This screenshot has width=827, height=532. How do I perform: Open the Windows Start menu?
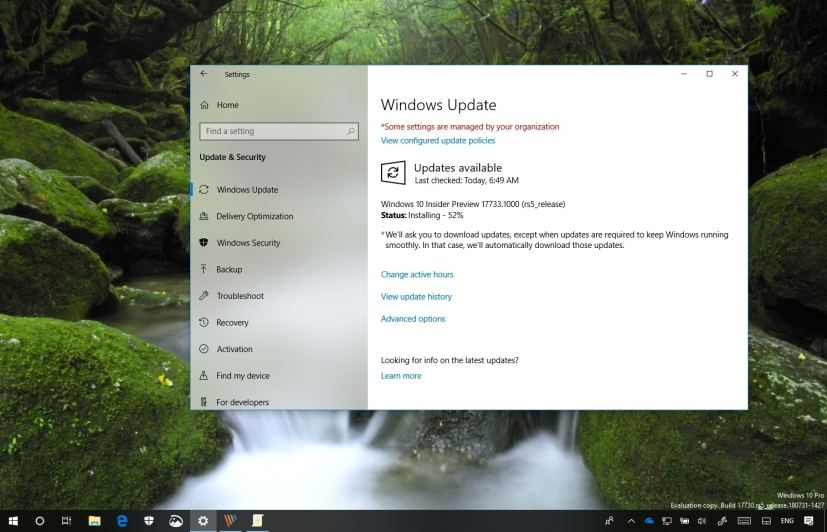13,521
